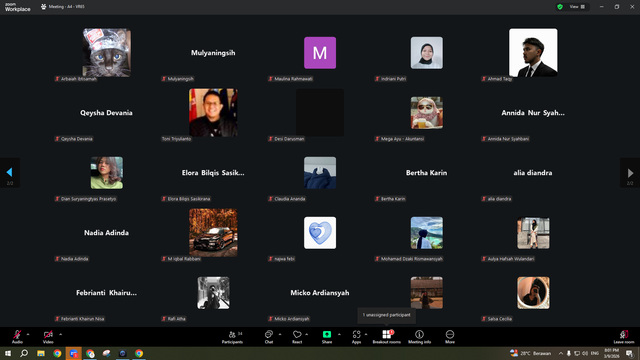This screenshot has height=360, width=640.
Task: Click Mulyaningsih name tile
Action: [213, 53]
